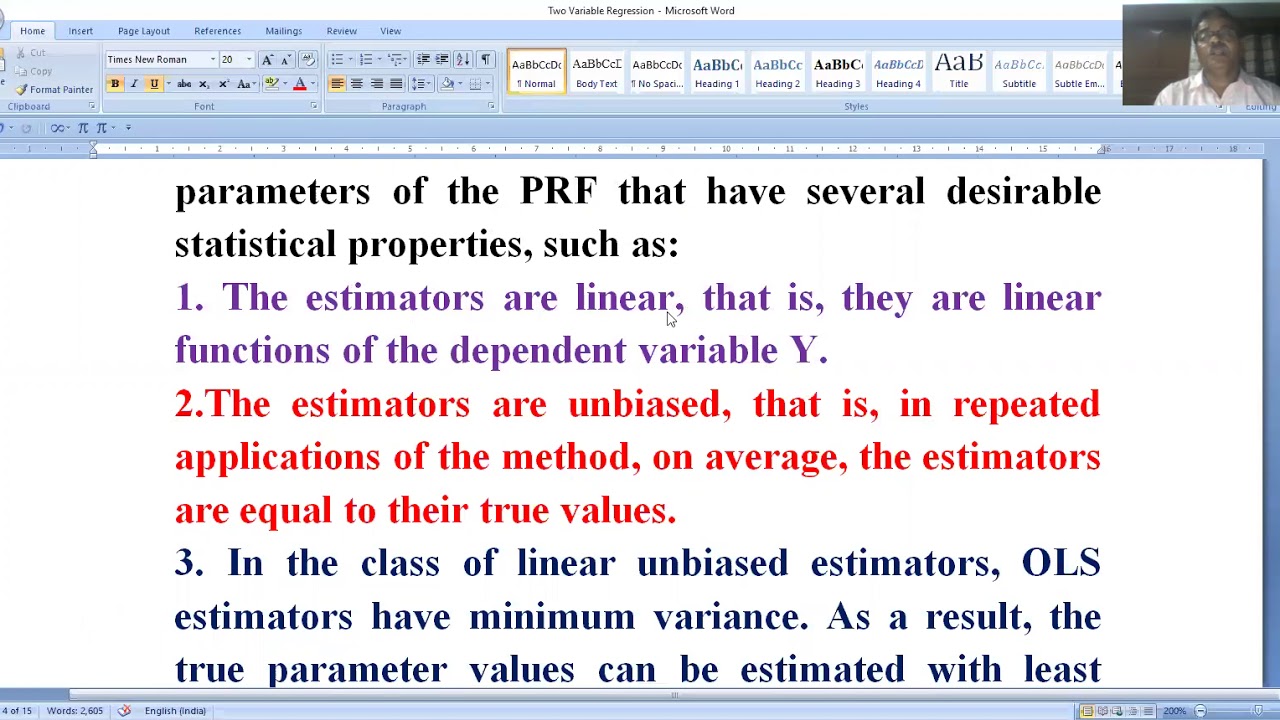
Task: Justify the paragraph text
Action: (396, 84)
